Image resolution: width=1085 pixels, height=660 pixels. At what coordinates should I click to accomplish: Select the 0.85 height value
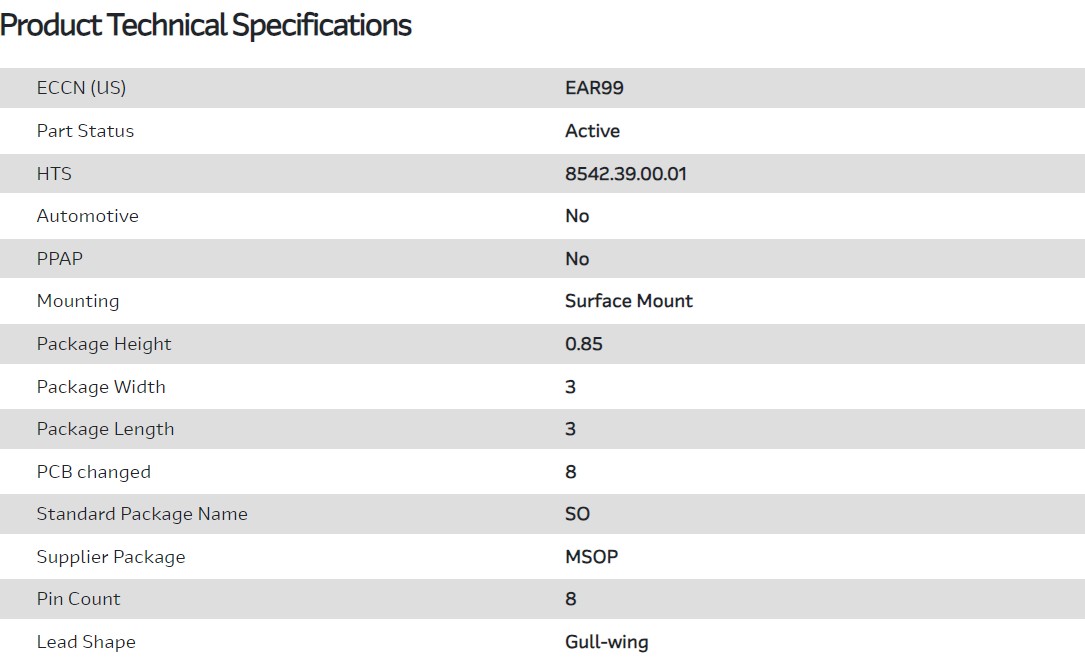point(584,344)
